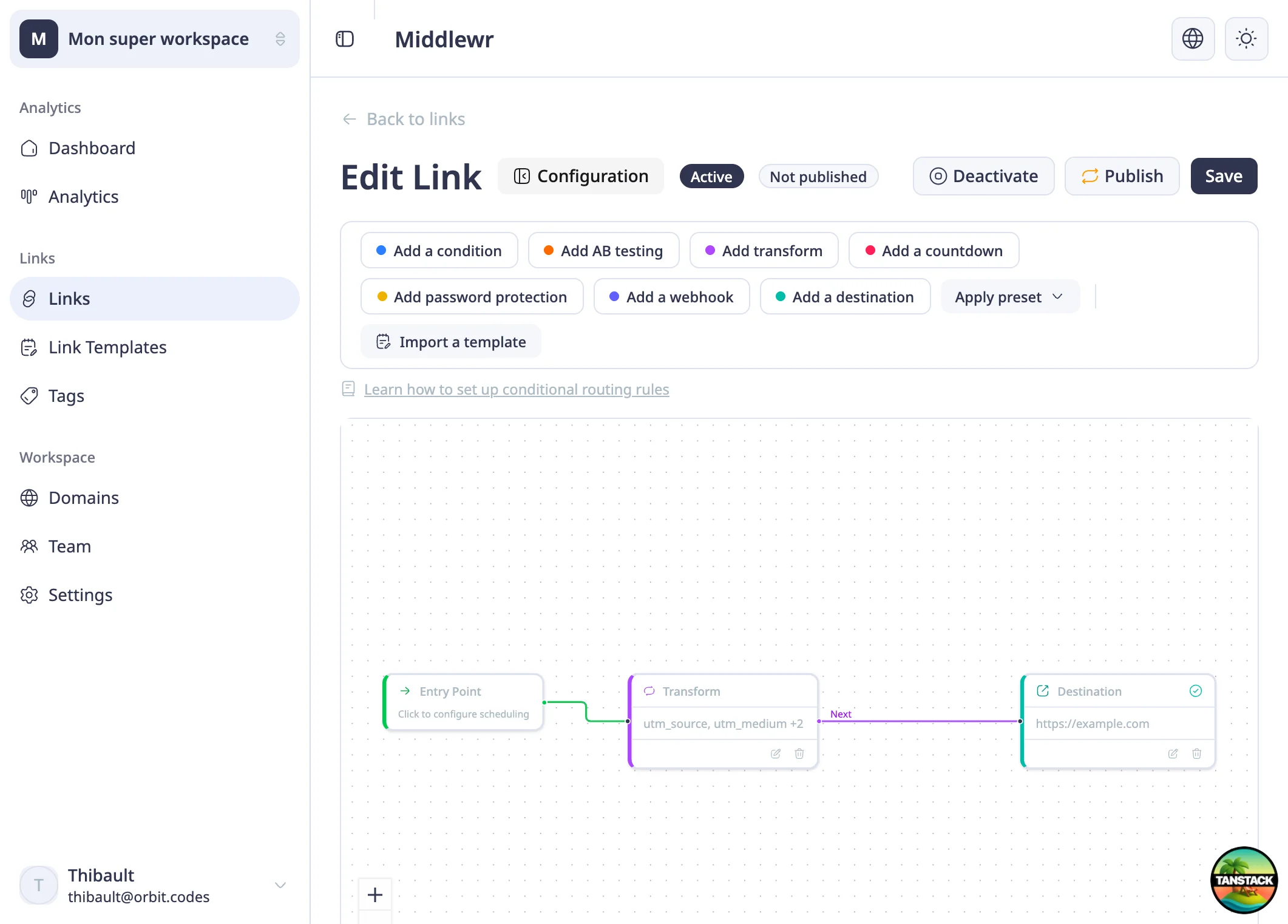
Task: Add a webhook node
Action: click(671, 296)
